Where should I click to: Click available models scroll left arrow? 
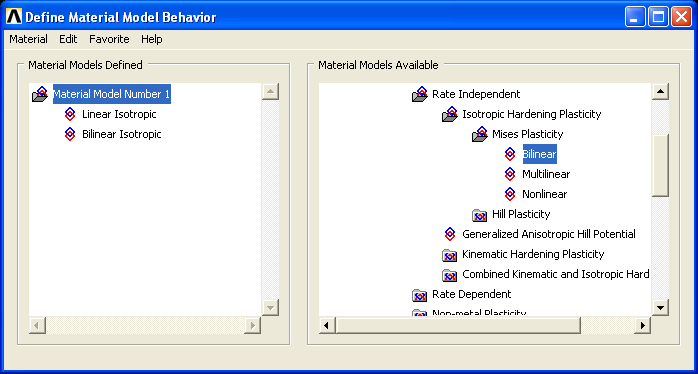tap(327, 325)
